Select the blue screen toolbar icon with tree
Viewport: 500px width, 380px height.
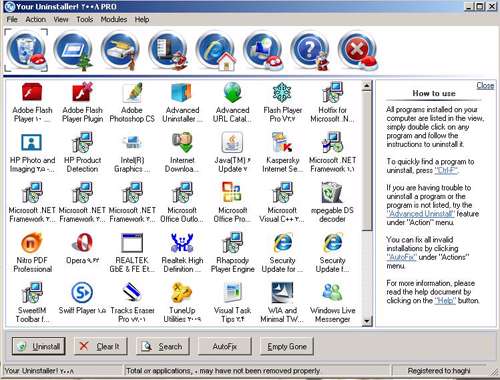(73, 50)
